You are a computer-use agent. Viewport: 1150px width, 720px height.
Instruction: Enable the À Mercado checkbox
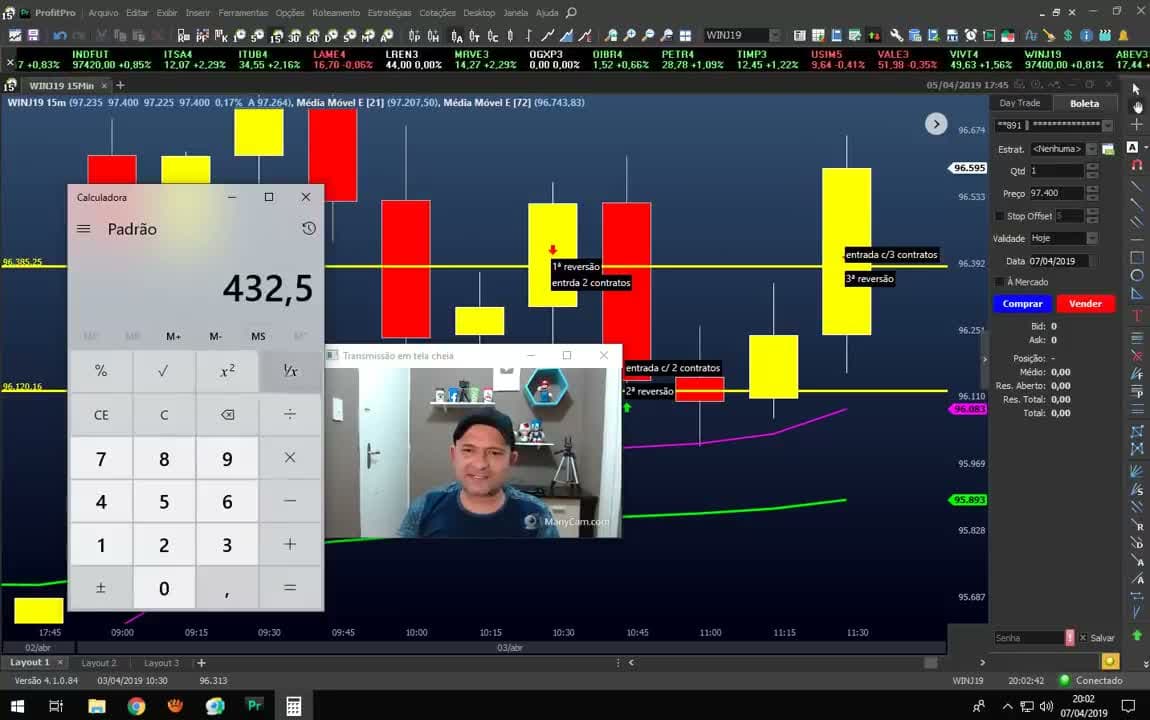[x=999, y=282]
